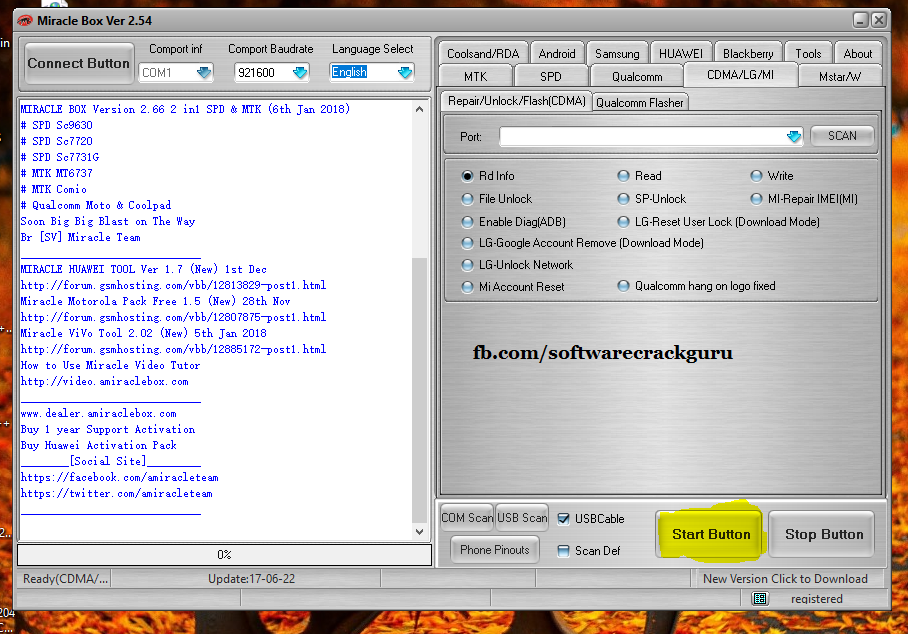Click the 'Buy Huawei Activation Pack' line

click(98, 445)
